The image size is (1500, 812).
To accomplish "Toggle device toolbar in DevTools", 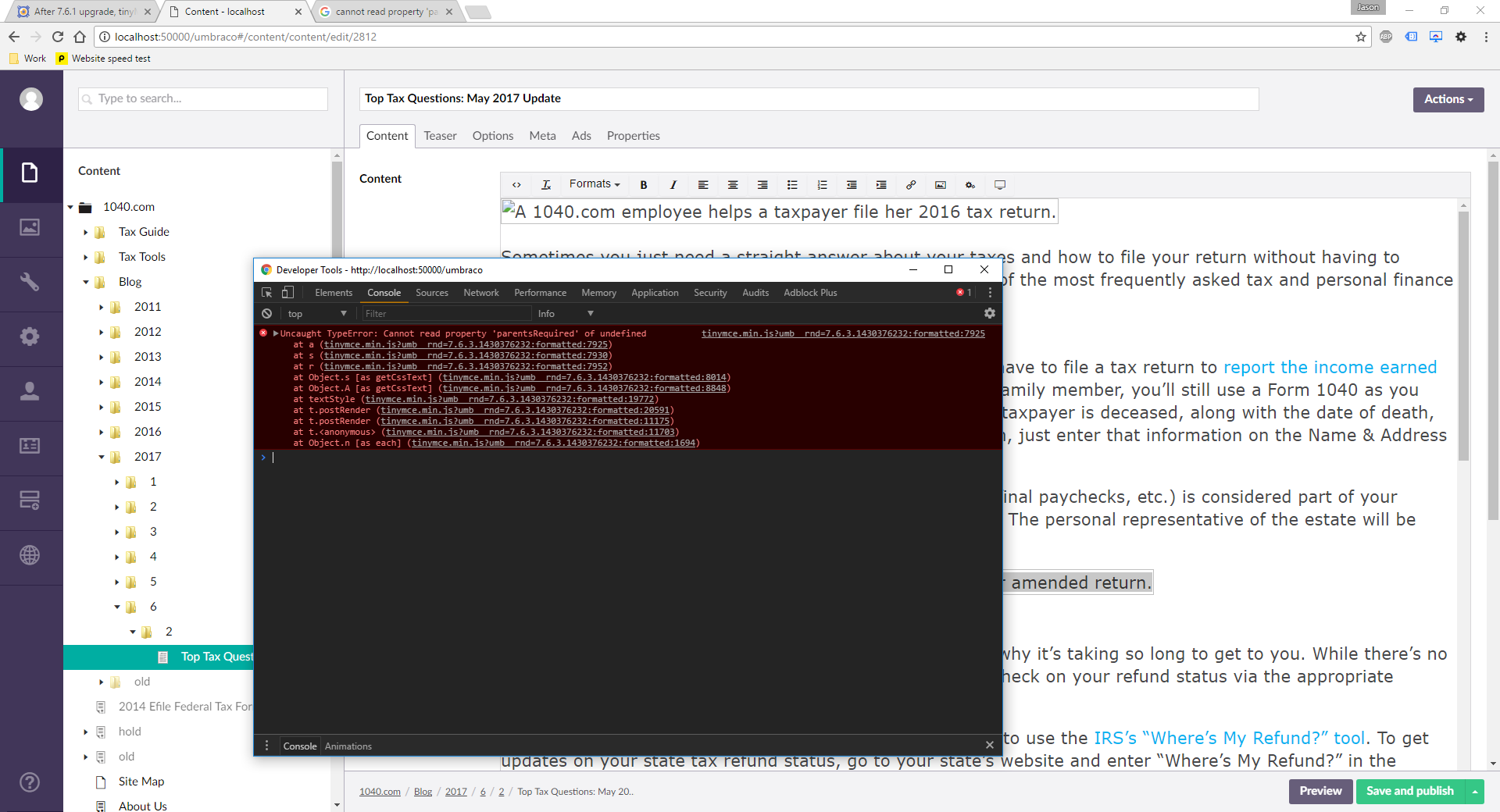I will tap(287, 292).
